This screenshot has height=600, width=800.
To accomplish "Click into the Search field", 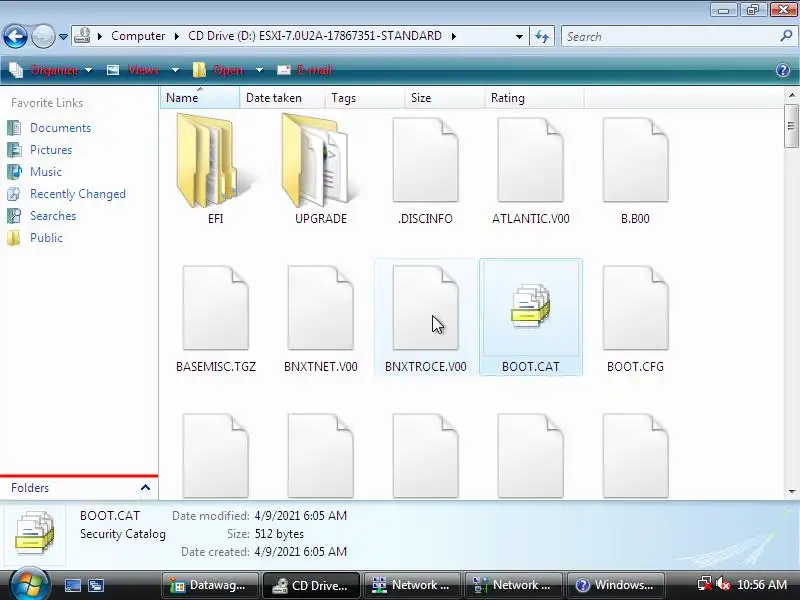I will click(x=668, y=37).
